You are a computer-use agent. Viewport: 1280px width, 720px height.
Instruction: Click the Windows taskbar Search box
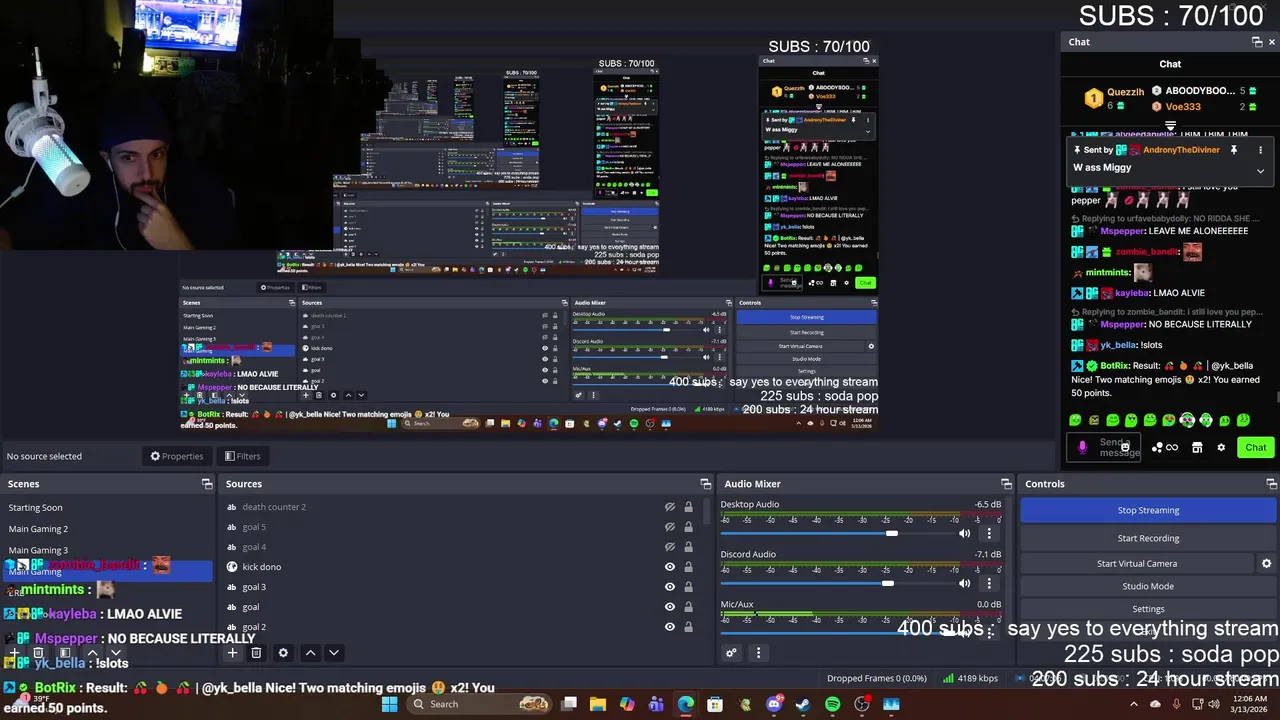click(480, 705)
